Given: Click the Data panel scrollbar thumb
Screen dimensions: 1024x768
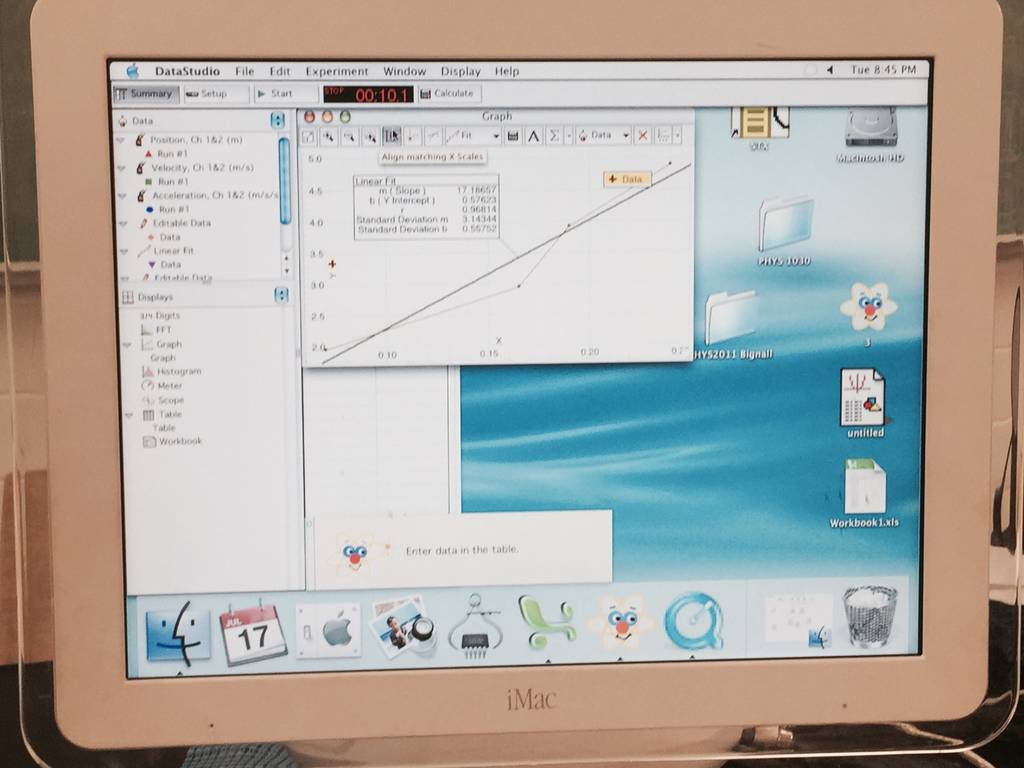Looking at the screenshot, I should click(284, 181).
